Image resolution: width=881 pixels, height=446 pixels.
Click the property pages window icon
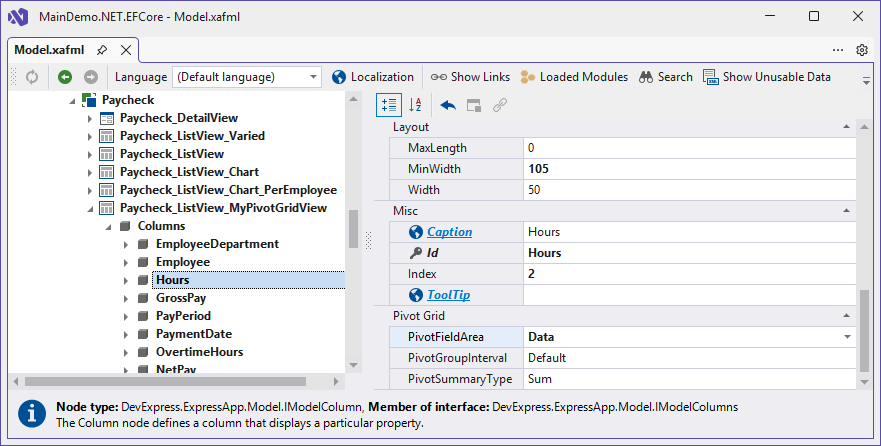coord(474,105)
